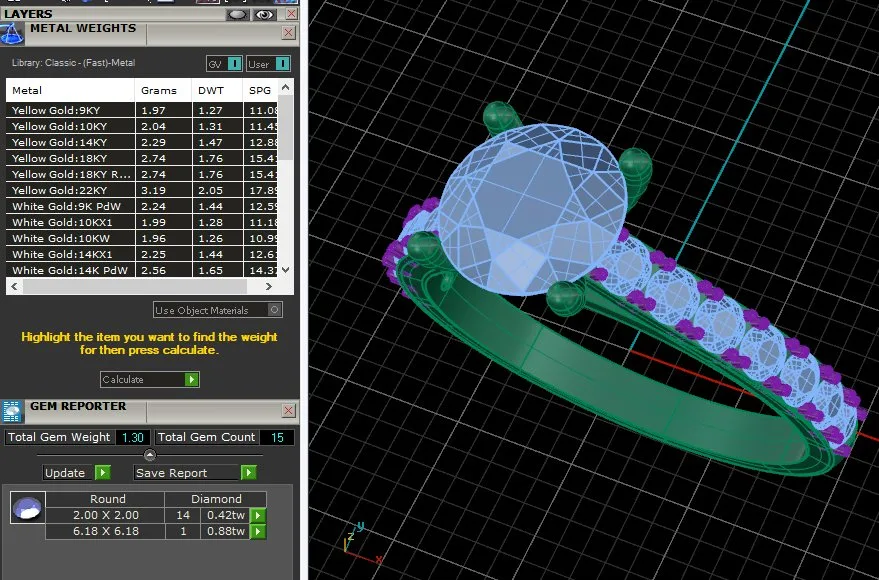Click green arrow beside 0.88tw gem row
The width and height of the screenshot is (879, 580).
257,531
